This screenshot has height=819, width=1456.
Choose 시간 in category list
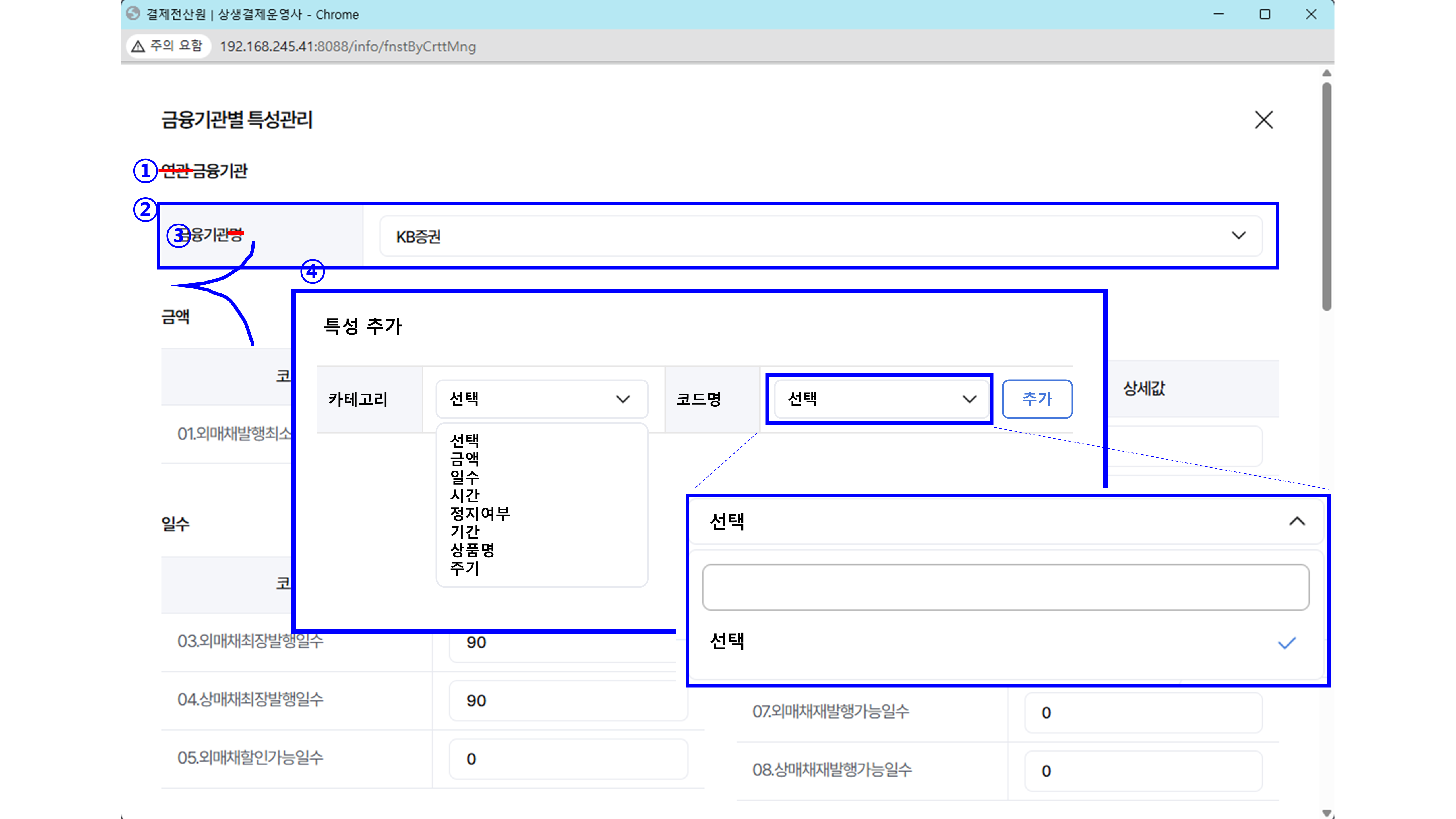[465, 495]
